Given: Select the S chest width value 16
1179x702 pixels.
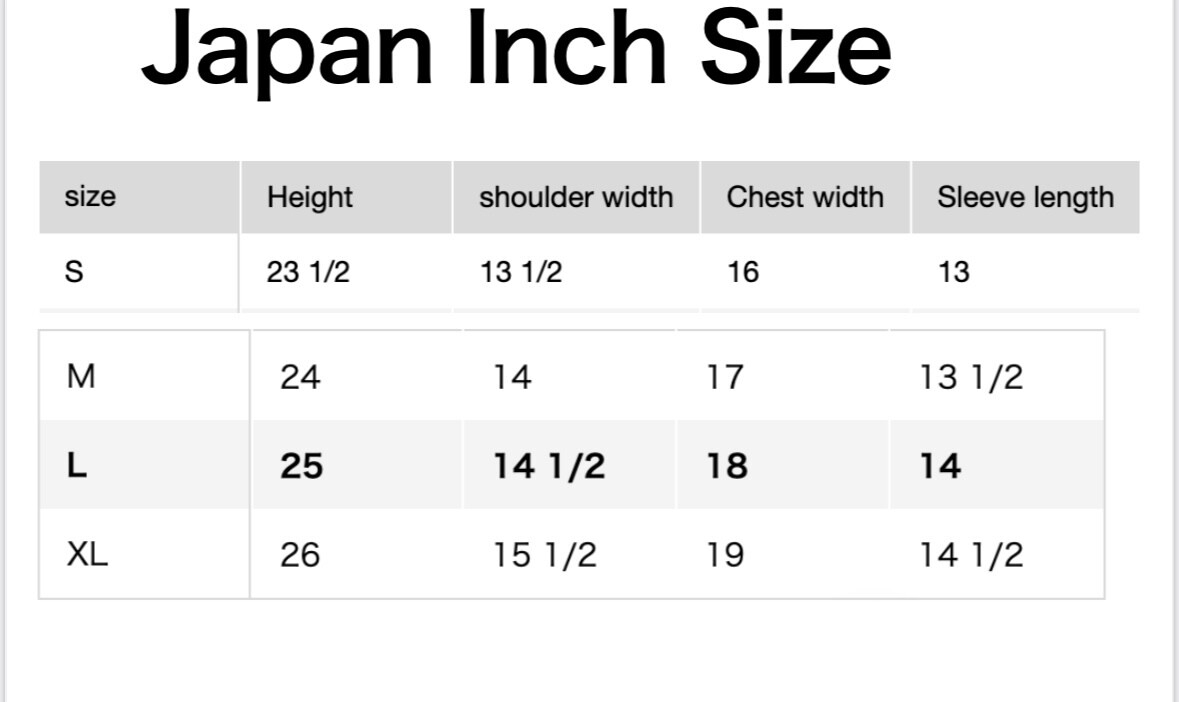Looking at the screenshot, I should (743, 272).
